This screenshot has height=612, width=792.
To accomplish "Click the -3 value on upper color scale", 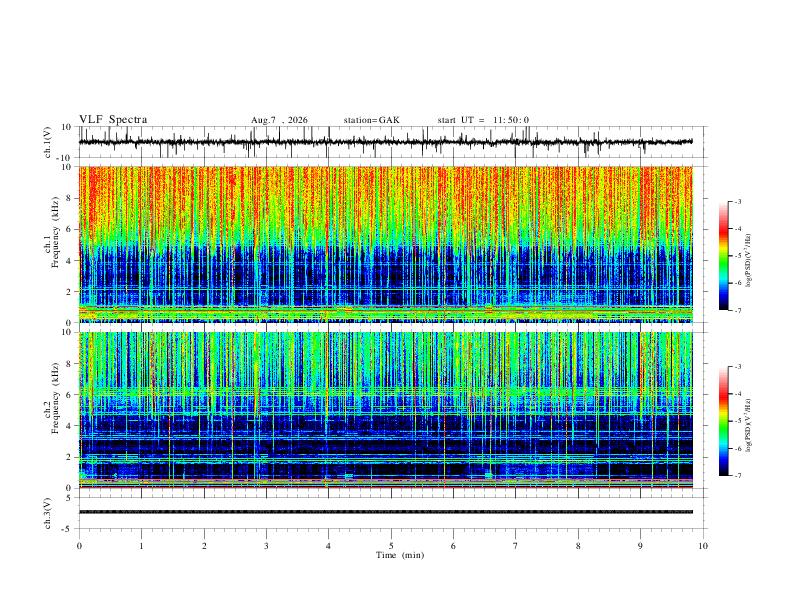I will click(738, 201).
